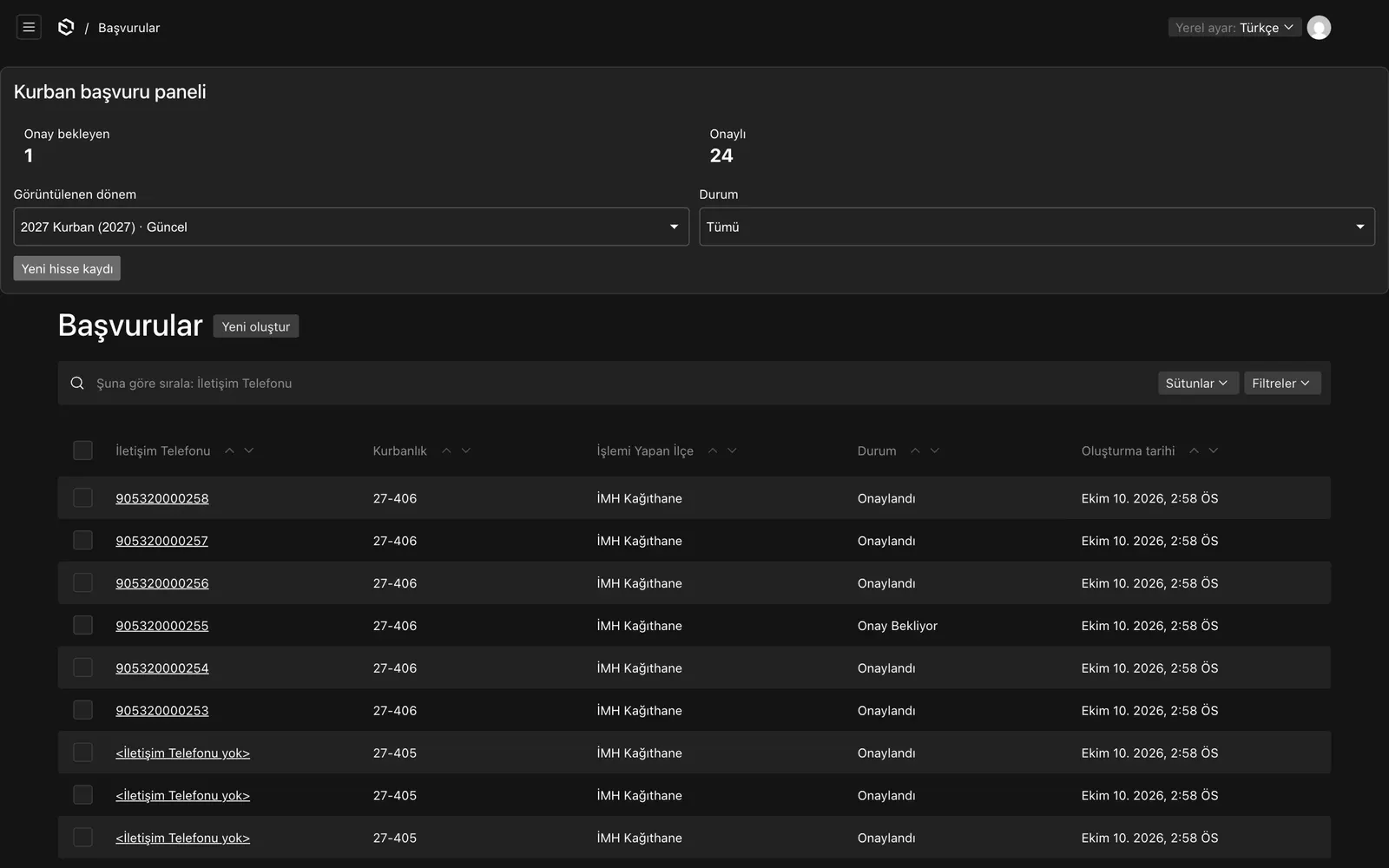Screen dimensions: 1389x868
Task: Sort Oluşturma tarihi descending
Action: click(1214, 450)
